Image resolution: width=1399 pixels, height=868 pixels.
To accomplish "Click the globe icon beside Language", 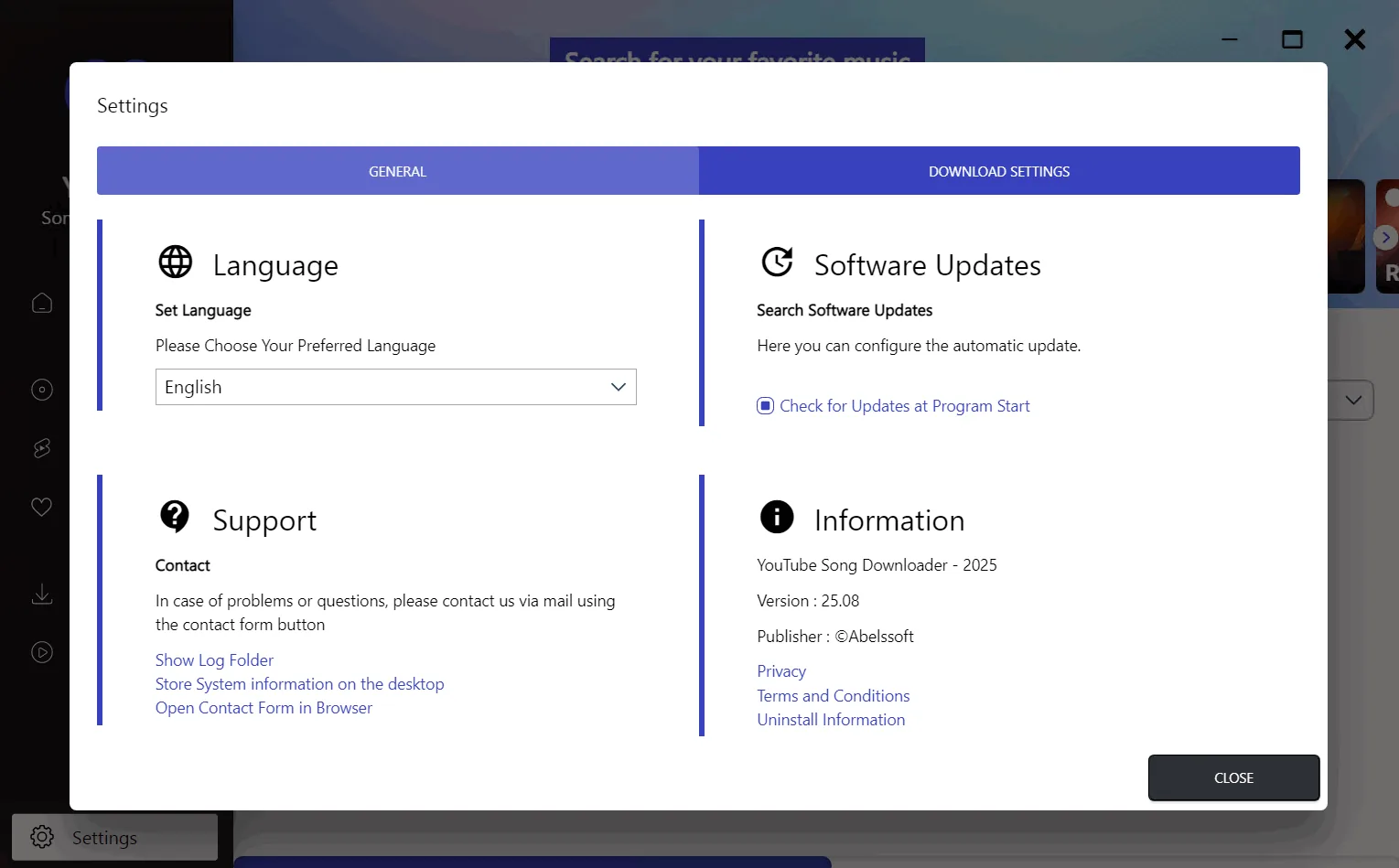I will coord(176,262).
